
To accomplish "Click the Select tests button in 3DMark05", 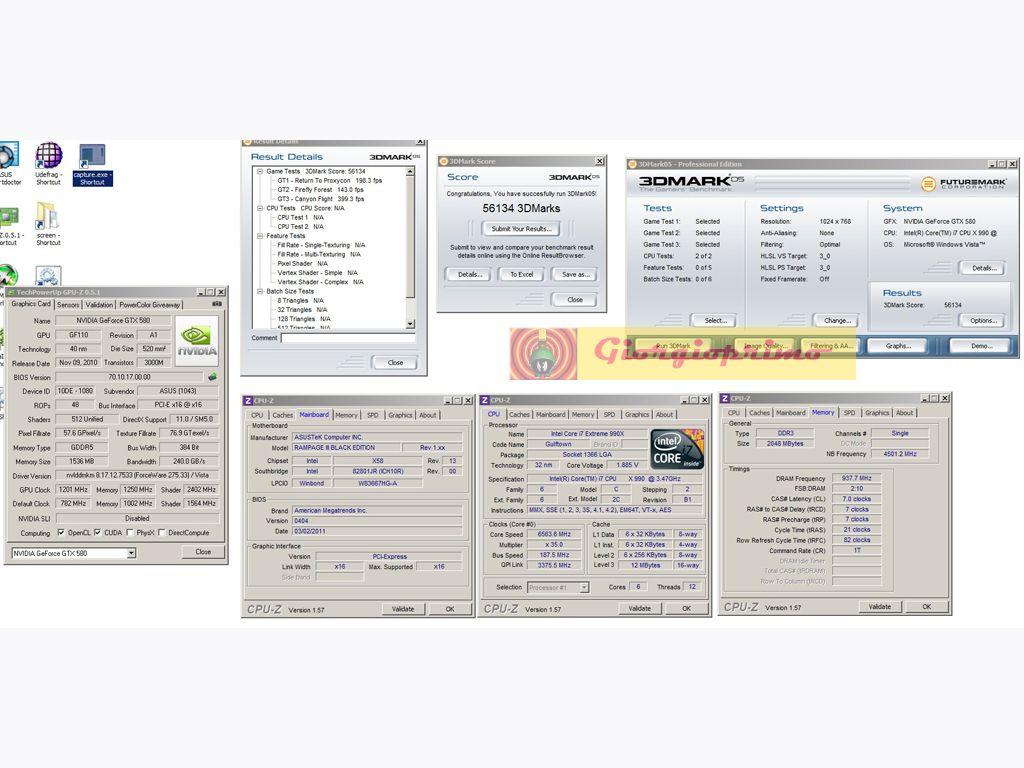I will click(x=715, y=321).
